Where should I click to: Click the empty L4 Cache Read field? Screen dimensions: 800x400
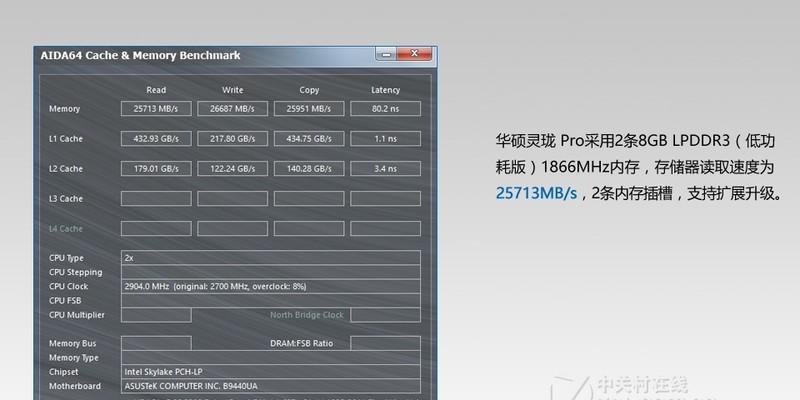[156, 229]
